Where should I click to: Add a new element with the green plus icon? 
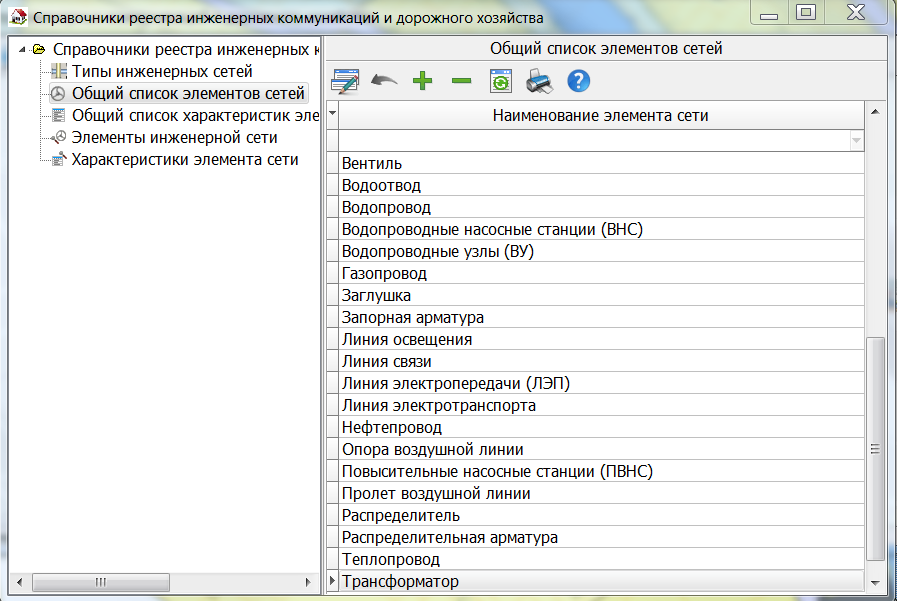[x=422, y=81]
